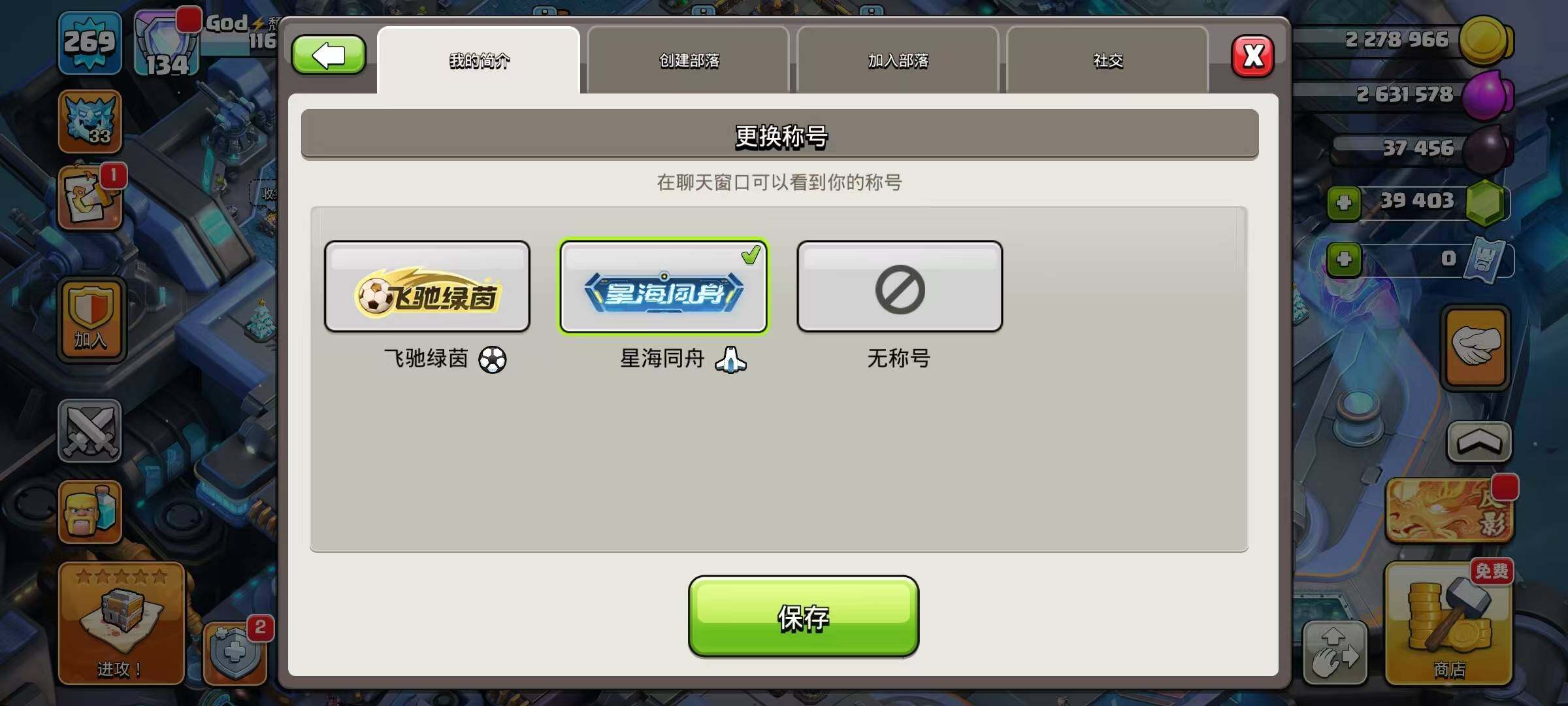The width and height of the screenshot is (1568, 706).
Task: Select the 飞驰绿茵 title option
Action: [x=427, y=287]
